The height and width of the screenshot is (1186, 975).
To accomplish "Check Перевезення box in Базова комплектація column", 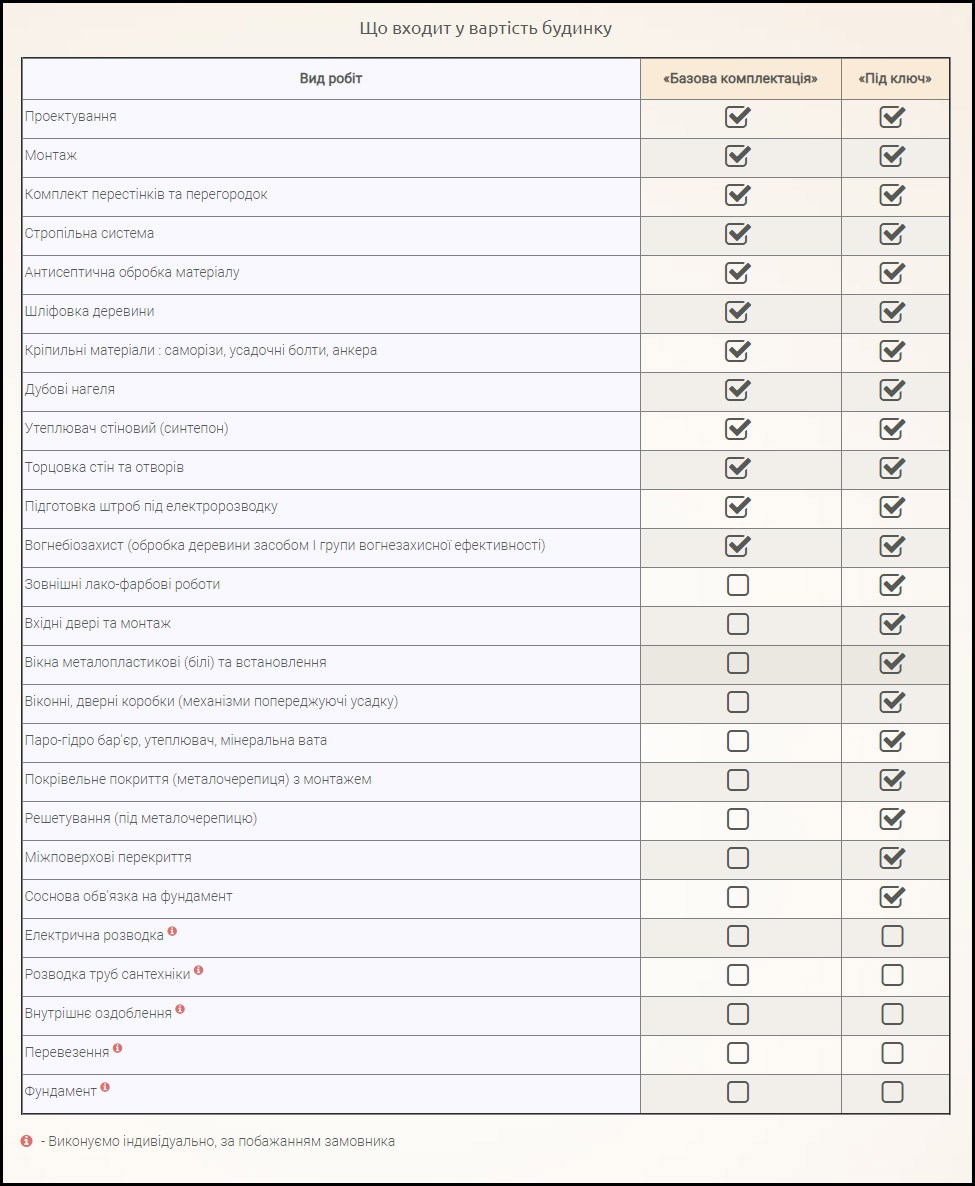I will point(737,1053).
